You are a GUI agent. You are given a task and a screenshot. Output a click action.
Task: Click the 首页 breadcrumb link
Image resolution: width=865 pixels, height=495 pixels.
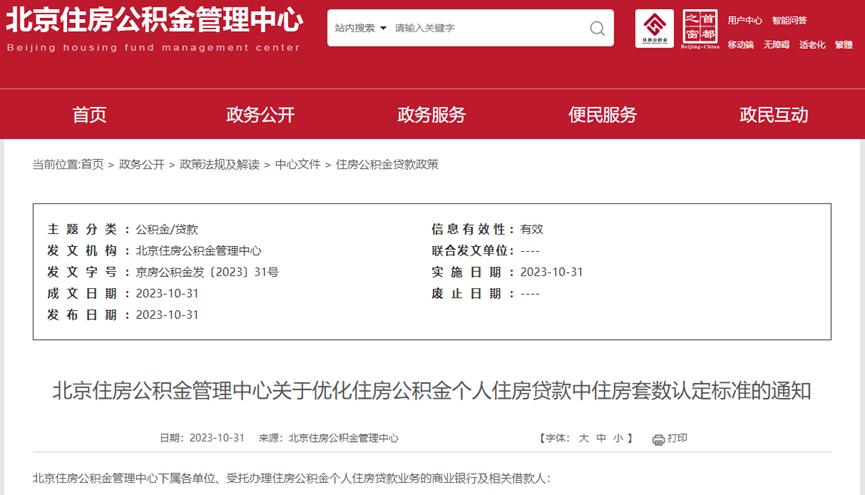click(x=92, y=164)
